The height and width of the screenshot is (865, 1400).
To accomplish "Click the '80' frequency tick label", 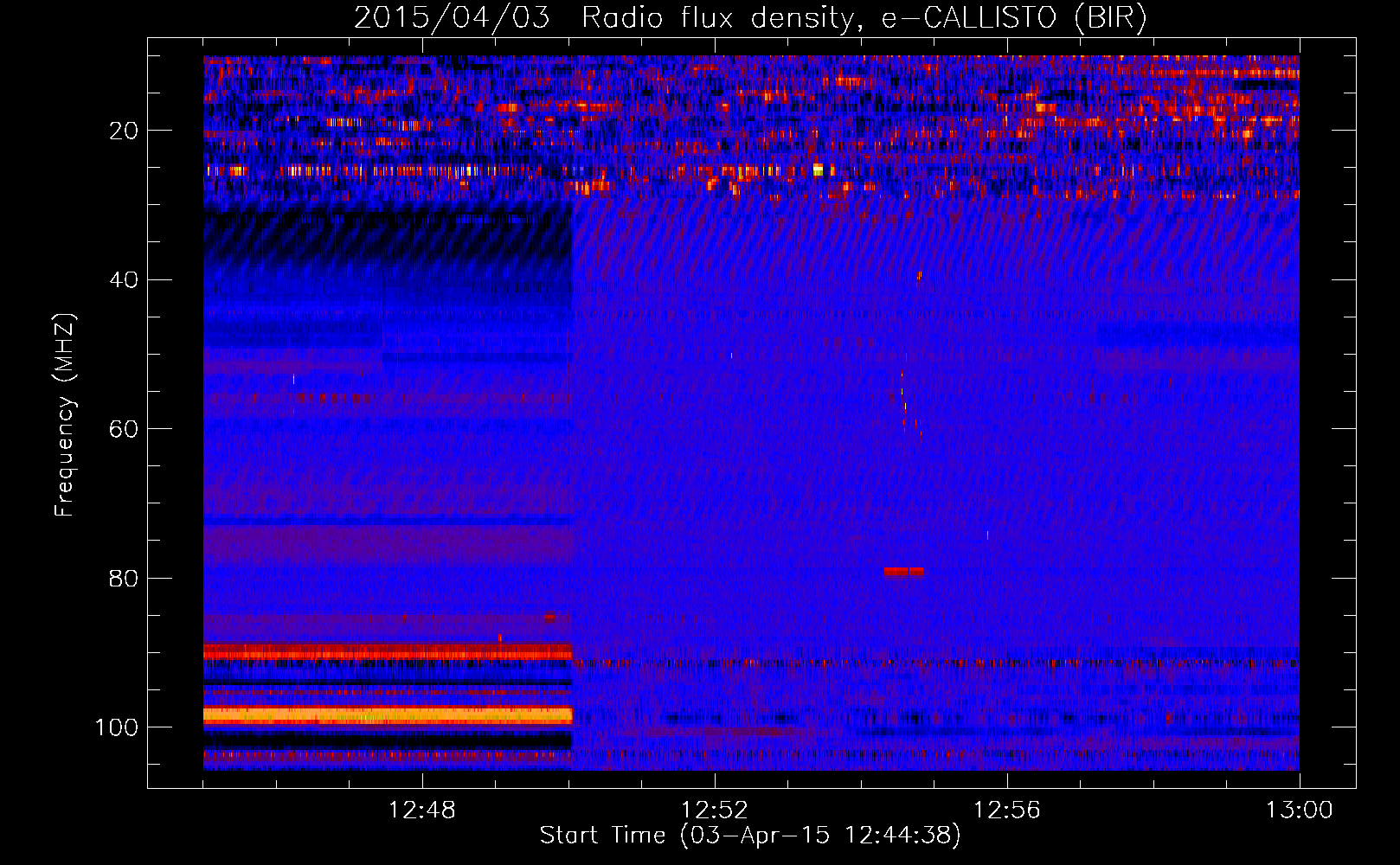I will point(125,579).
